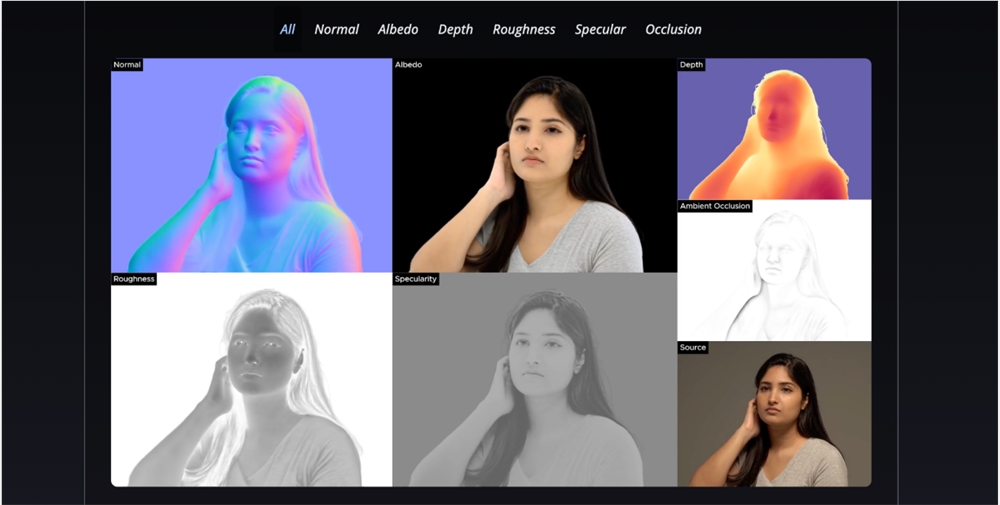Click the purple normal map image
The height and width of the screenshot is (505, 1000).
(251, 170)
